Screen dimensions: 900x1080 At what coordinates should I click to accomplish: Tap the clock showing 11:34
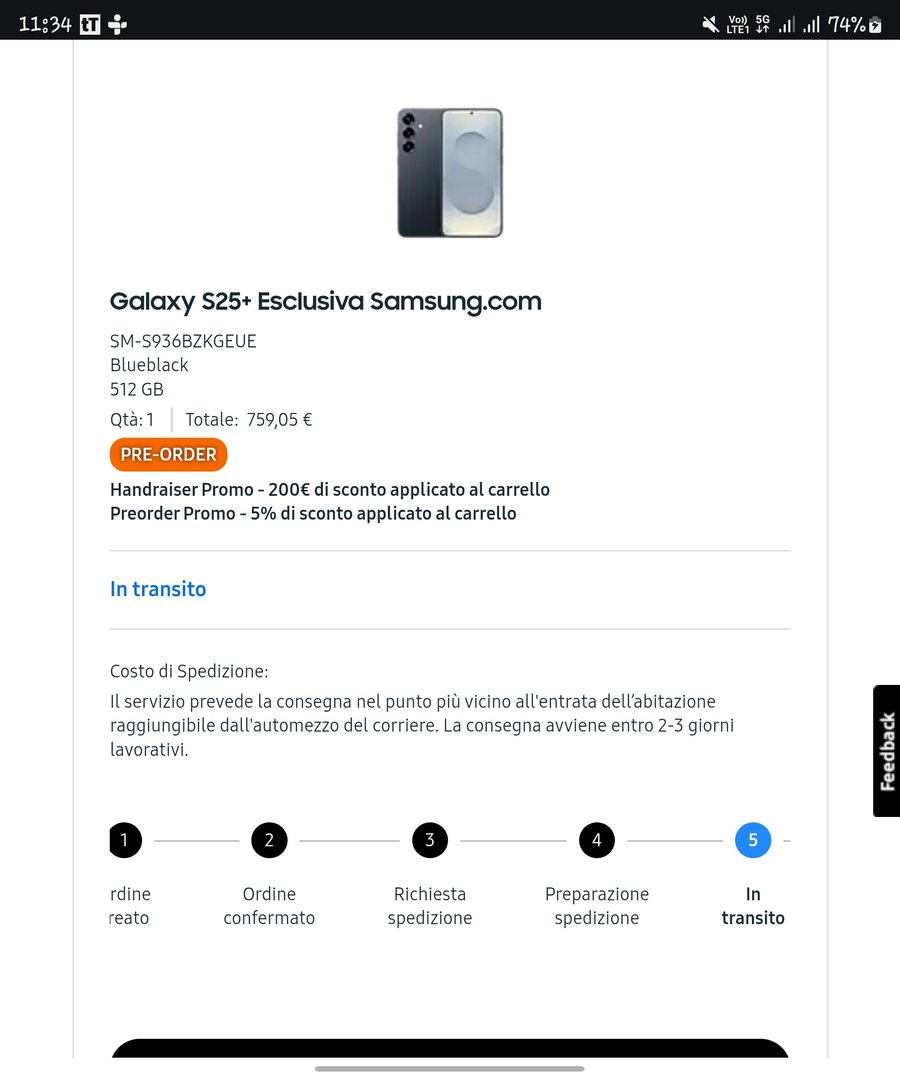[x=45, y=24]
